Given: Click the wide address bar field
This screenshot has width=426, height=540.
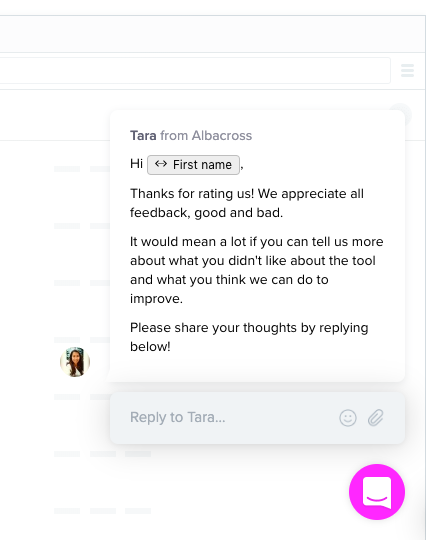Looking at the screenshot, I should [195, 70].
